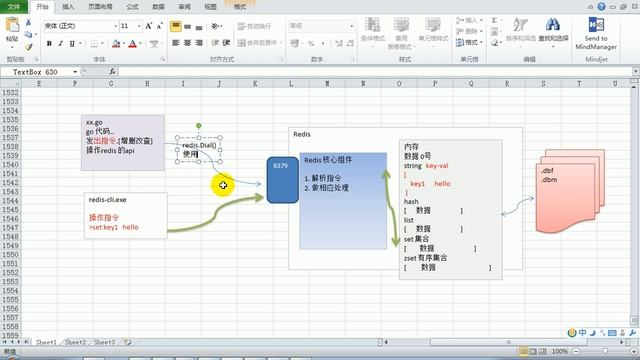
Task: Open the Name Box dropdown arrow
Action: tap(75, 72)
